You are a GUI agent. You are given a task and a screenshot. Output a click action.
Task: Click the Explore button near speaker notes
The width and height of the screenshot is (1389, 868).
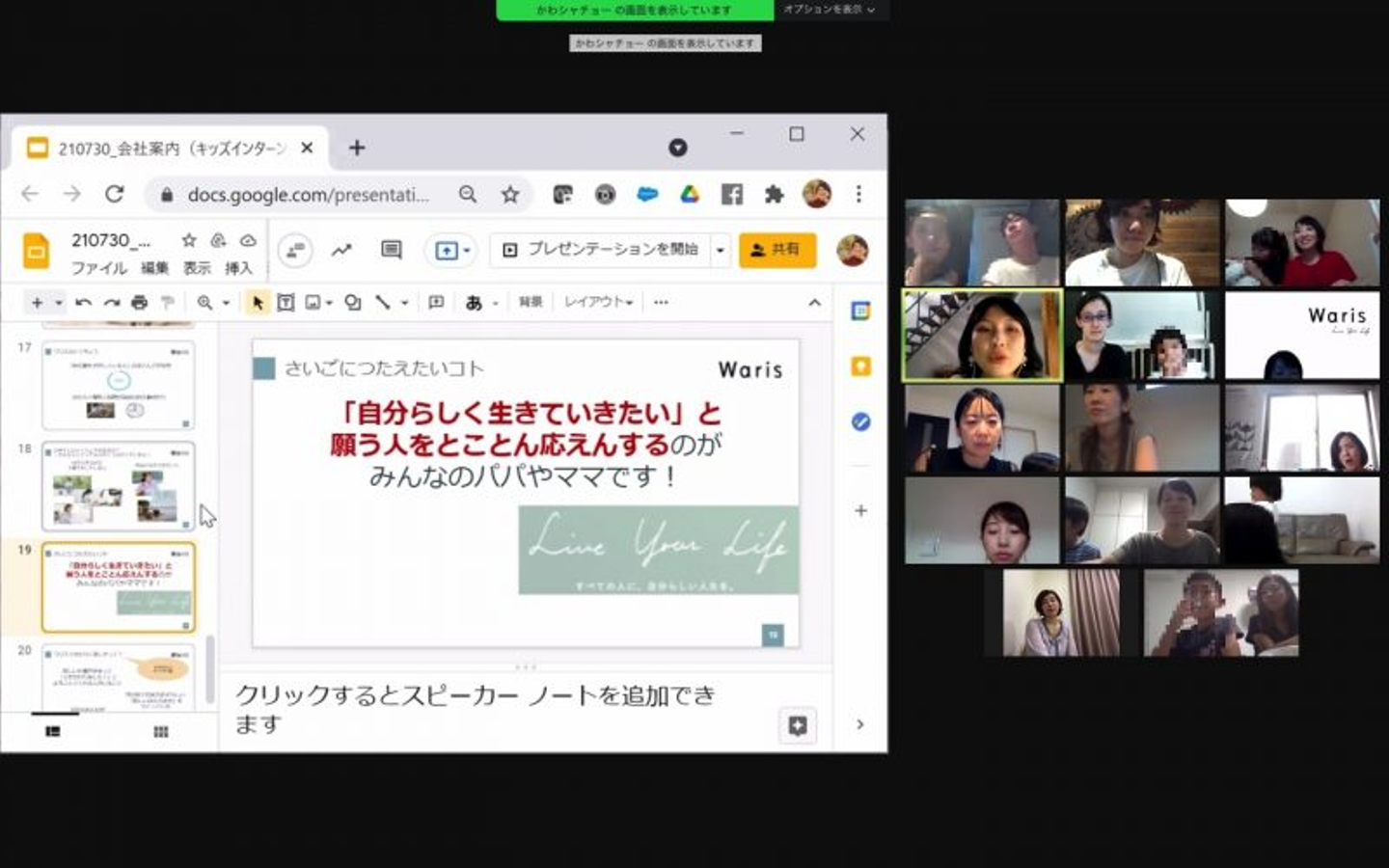pos(798,725)
